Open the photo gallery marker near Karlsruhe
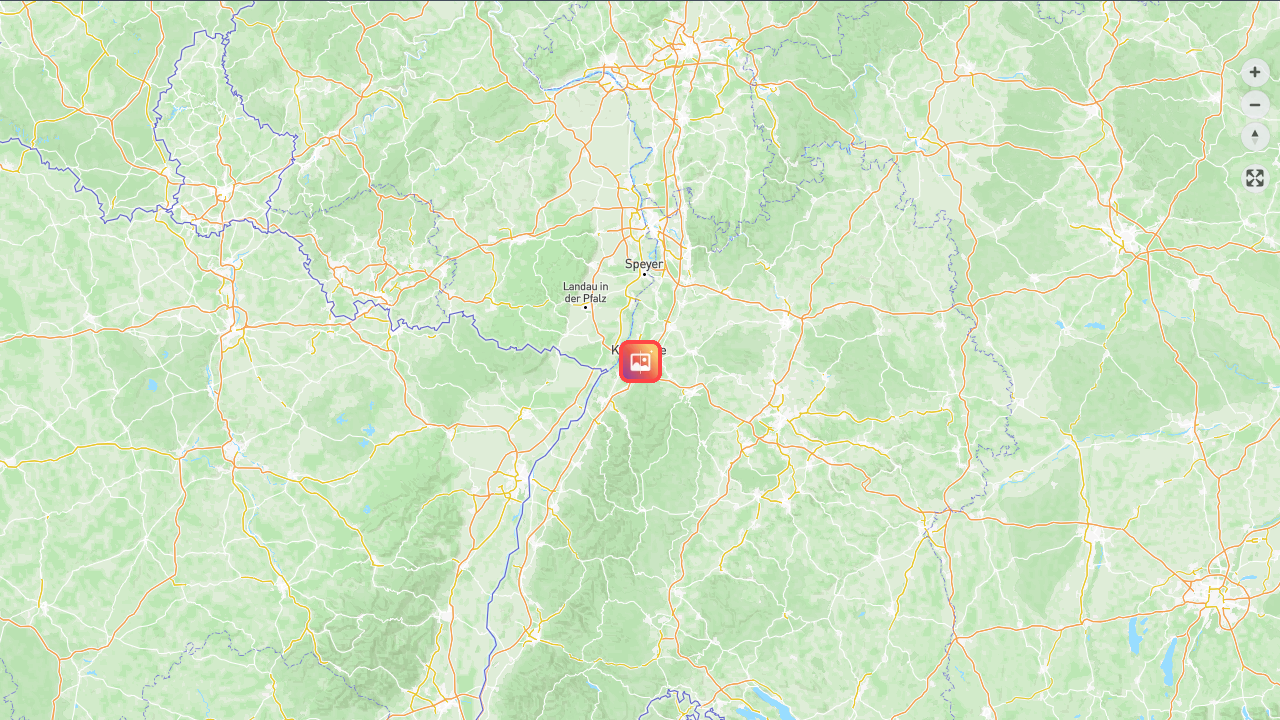1280x720 pixels. coord(640,361)
